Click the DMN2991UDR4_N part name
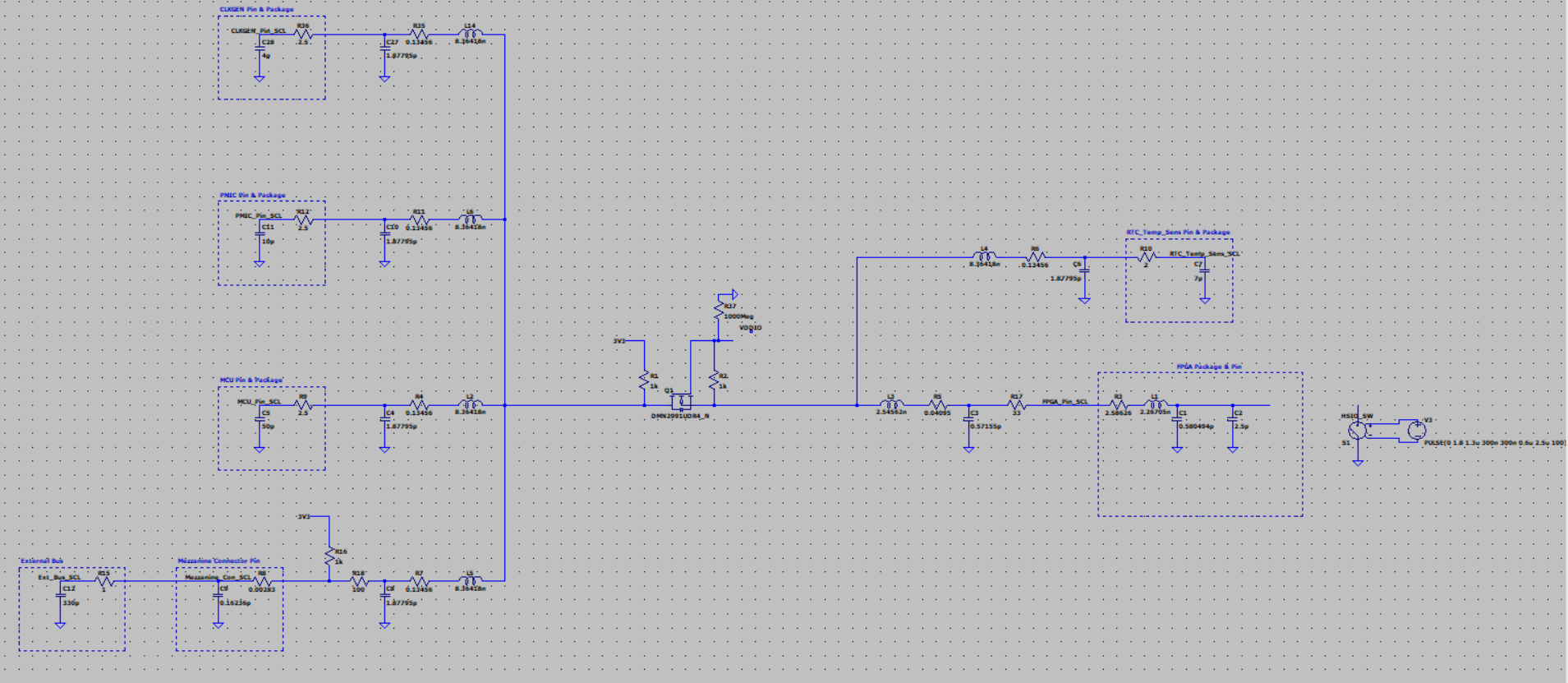The height and width of the screenshot is (683, 1568). [680, 416]
